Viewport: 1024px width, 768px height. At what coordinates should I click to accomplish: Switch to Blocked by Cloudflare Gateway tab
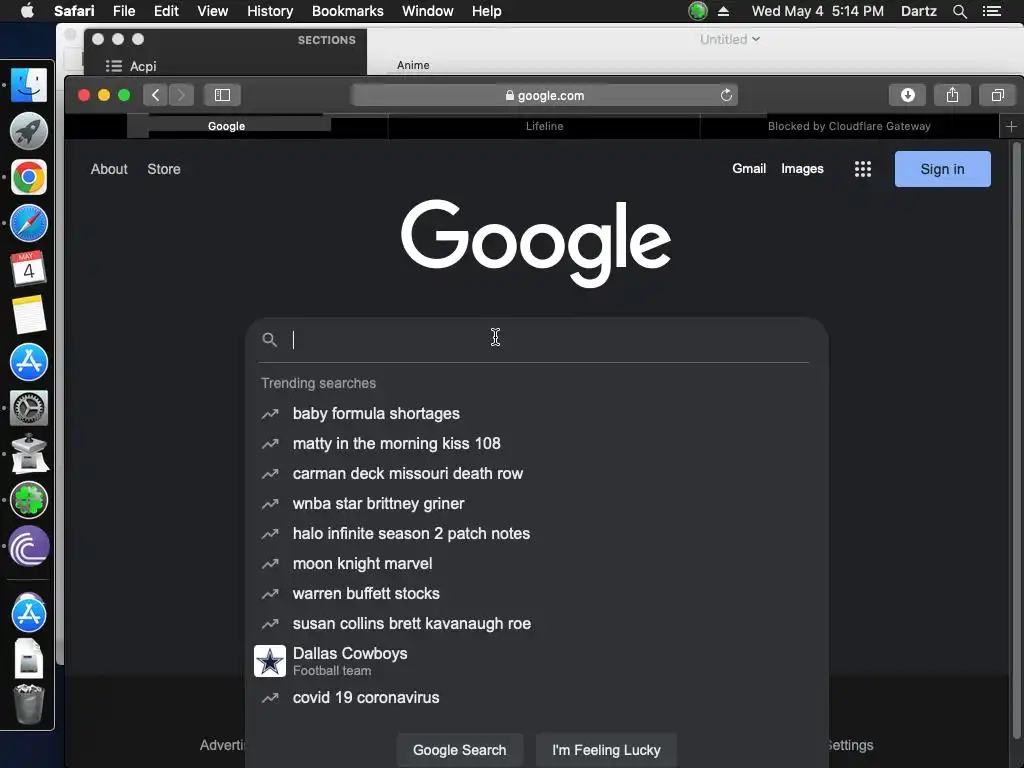pos(849,126)
